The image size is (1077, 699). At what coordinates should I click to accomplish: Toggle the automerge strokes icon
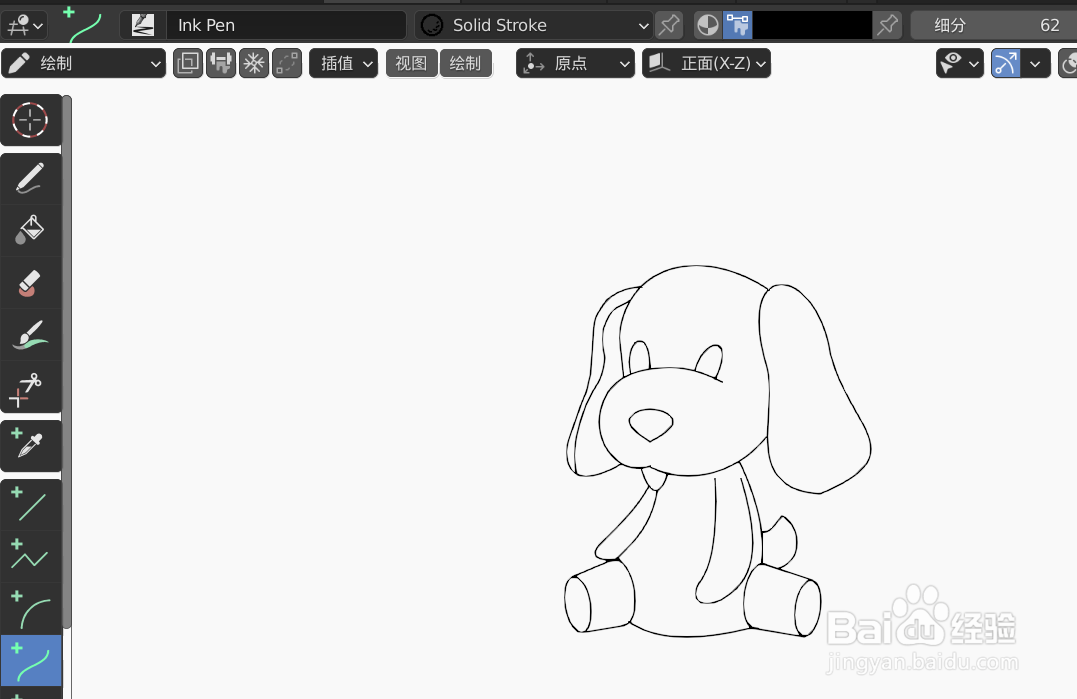click(x=287, y=63)
